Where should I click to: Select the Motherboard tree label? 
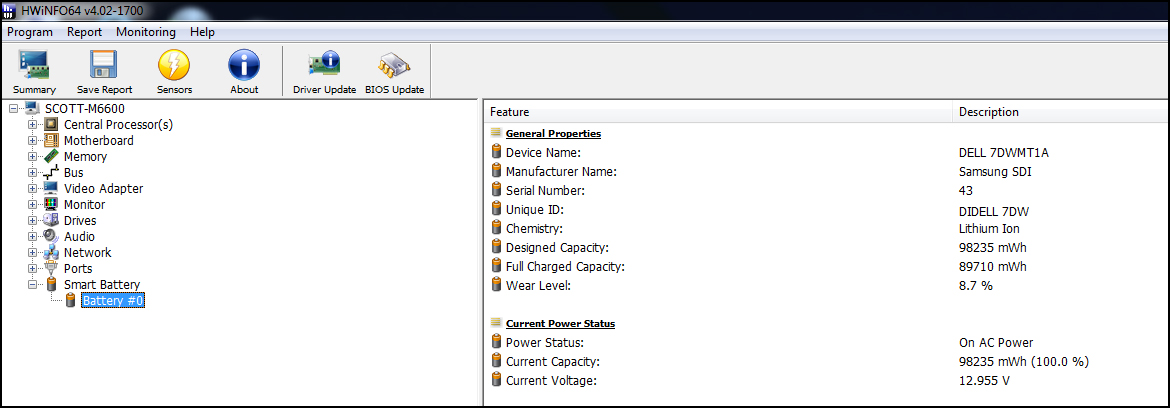pyautogui.click(x=98, y=140)
